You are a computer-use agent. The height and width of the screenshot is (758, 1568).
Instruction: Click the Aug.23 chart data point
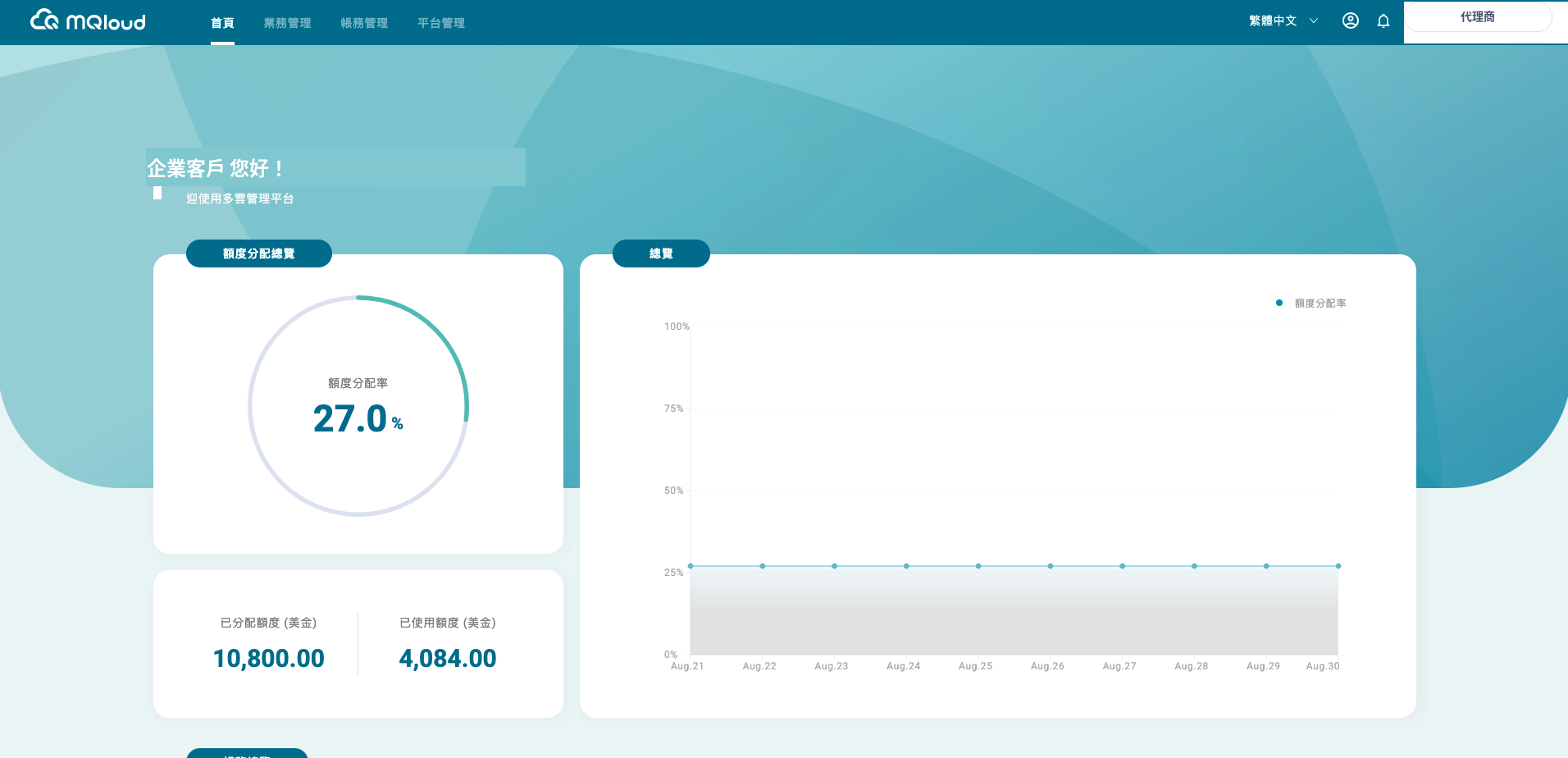coord(835,566)
